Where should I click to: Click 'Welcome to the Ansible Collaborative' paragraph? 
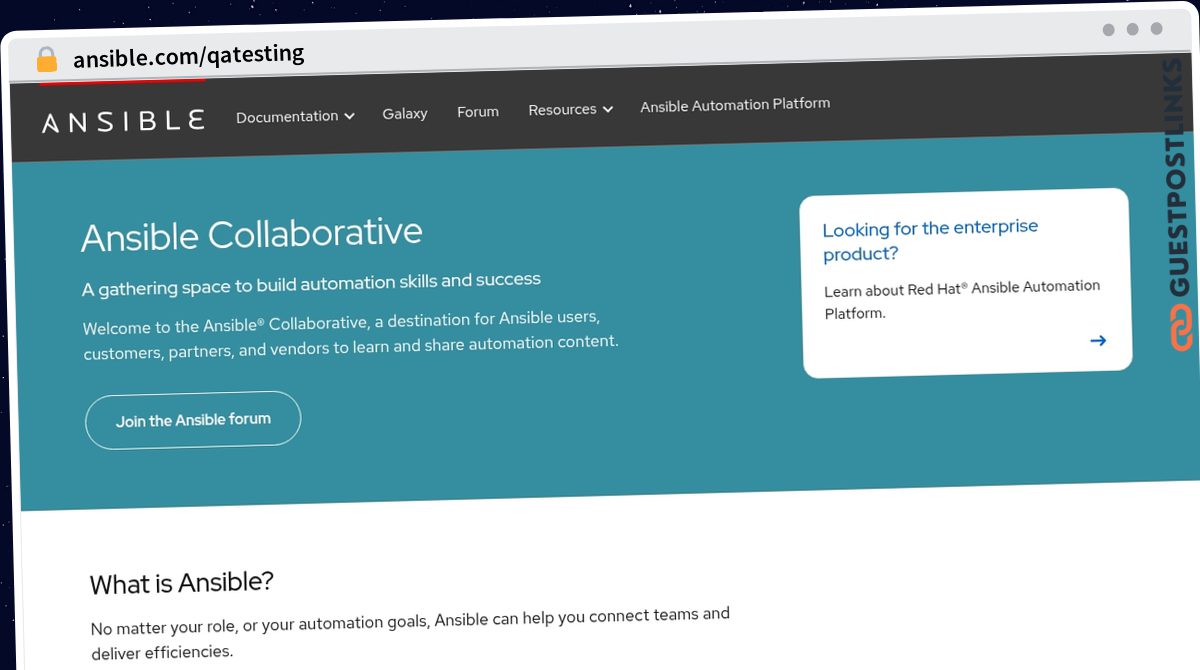point(350,335)
